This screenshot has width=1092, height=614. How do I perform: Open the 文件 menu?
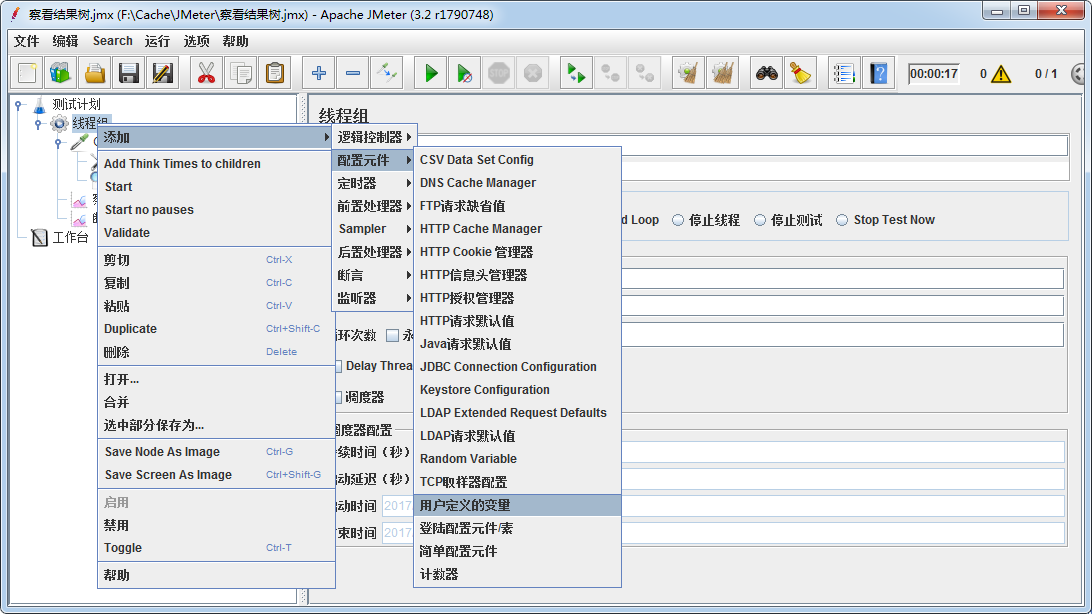[x=26, y=41]
